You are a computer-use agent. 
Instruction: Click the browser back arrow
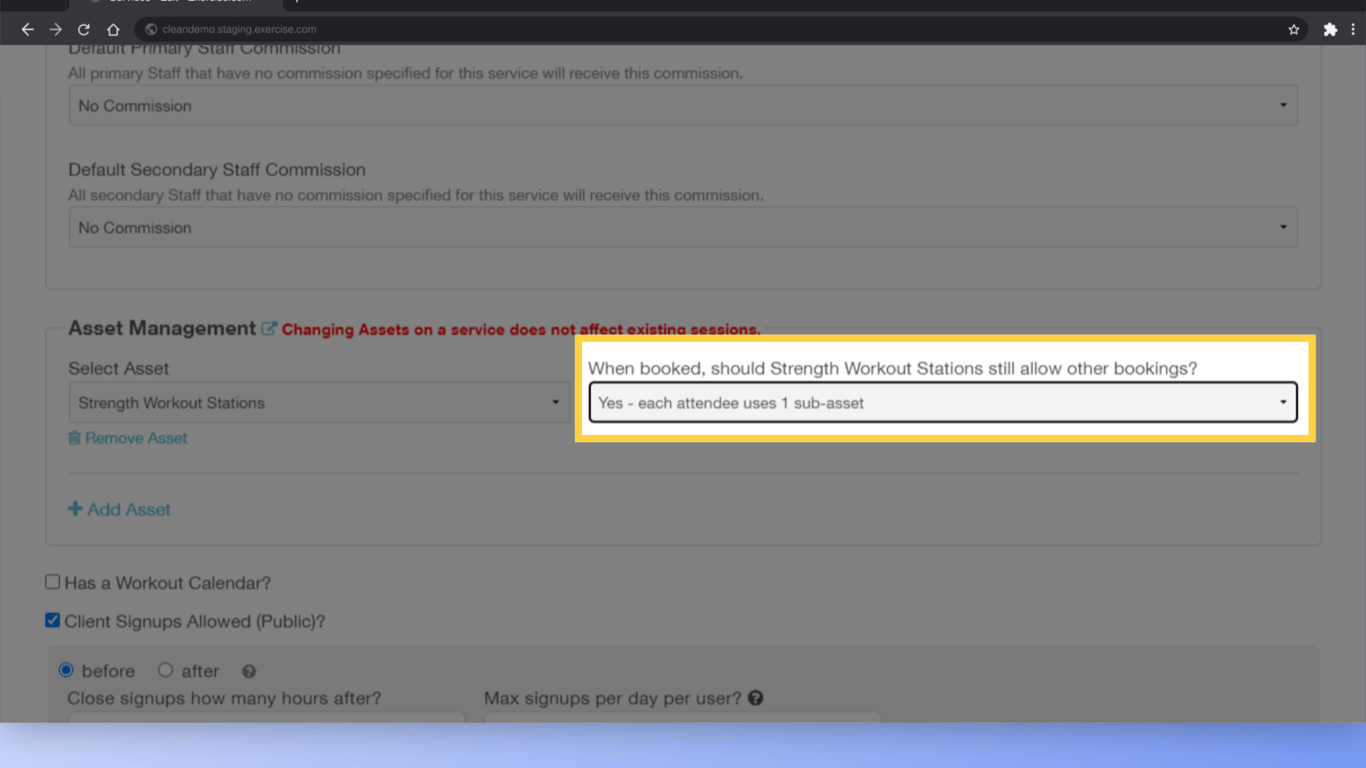[27, 28]
